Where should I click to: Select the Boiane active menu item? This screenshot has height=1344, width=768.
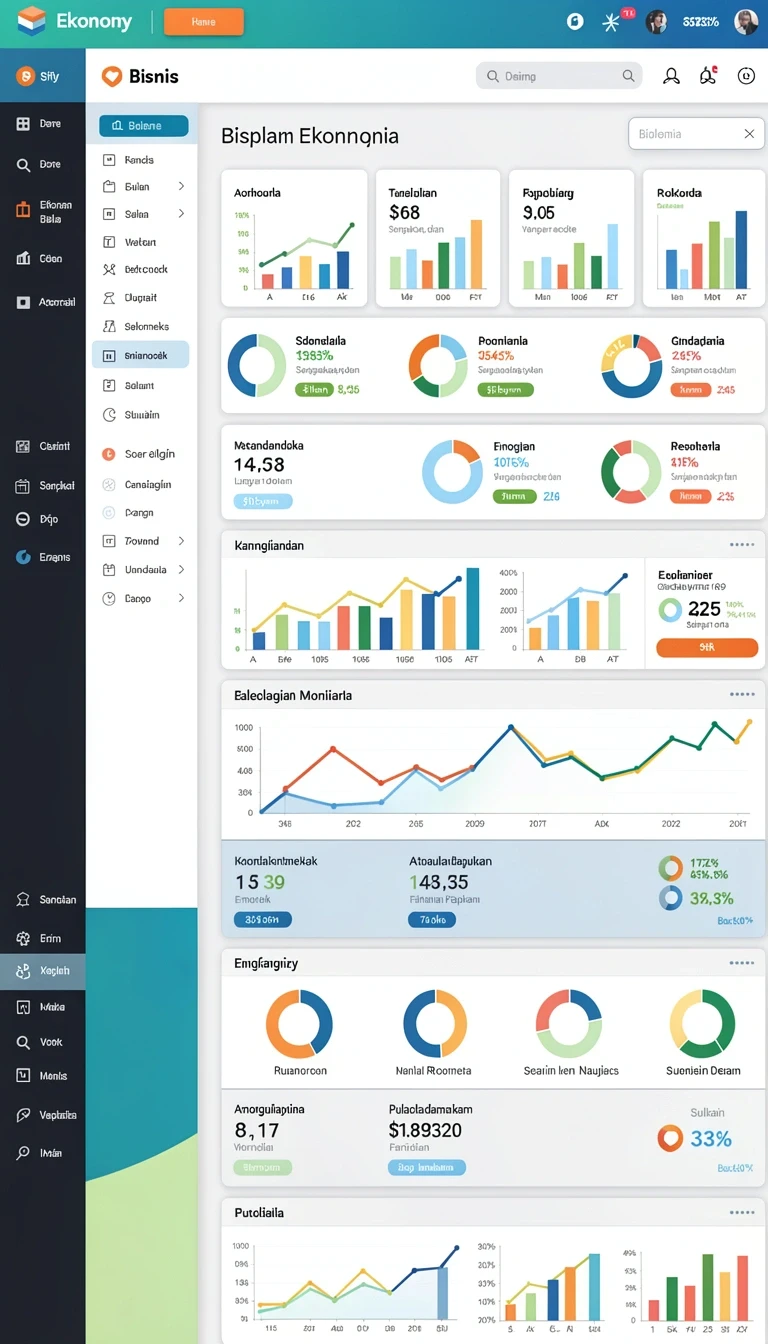pos(144,126)
